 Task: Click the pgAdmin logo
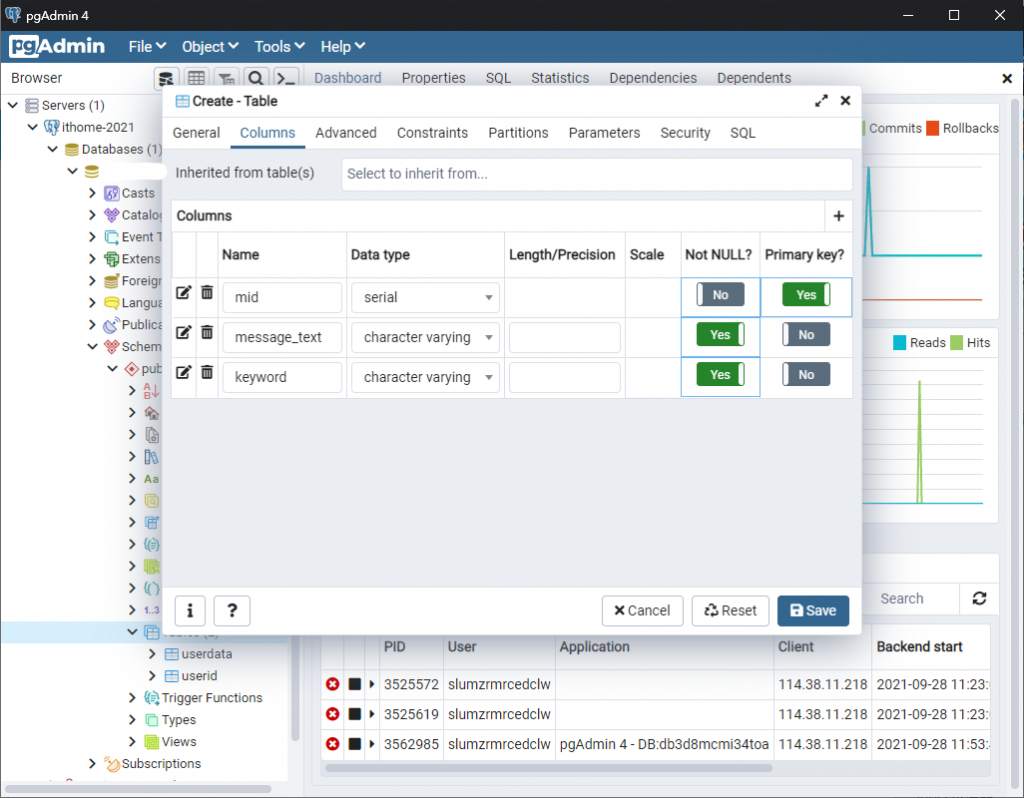(57, 46)
